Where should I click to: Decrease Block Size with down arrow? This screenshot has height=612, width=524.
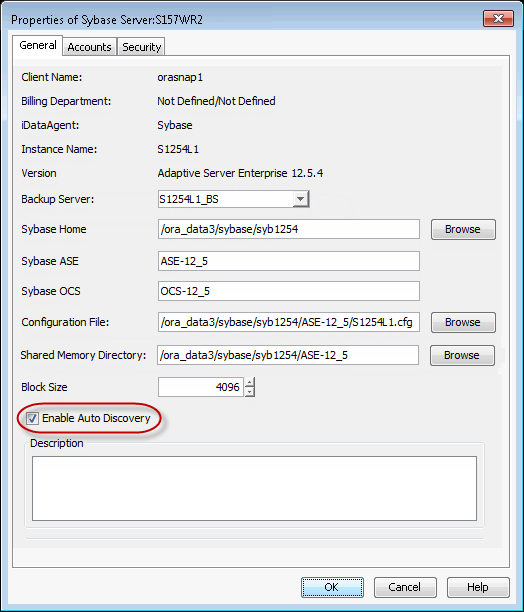(250, 392)
